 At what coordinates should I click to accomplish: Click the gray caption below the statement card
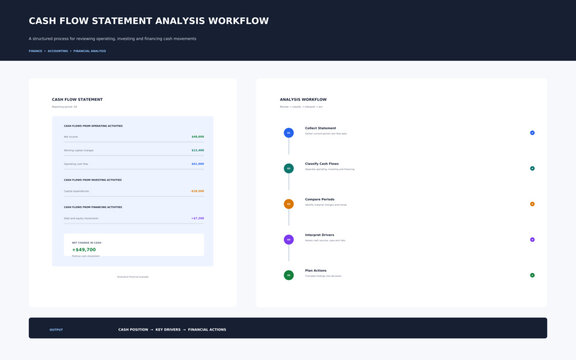(x=133, y=277)
